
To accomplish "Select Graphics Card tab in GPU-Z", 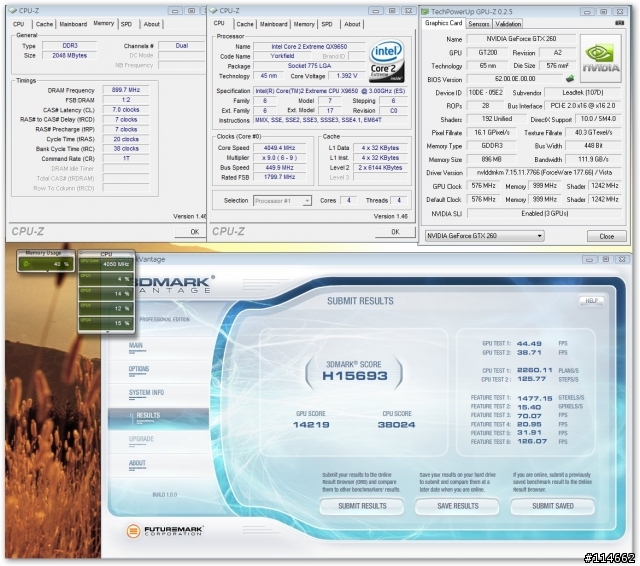I will coord(443,23).
